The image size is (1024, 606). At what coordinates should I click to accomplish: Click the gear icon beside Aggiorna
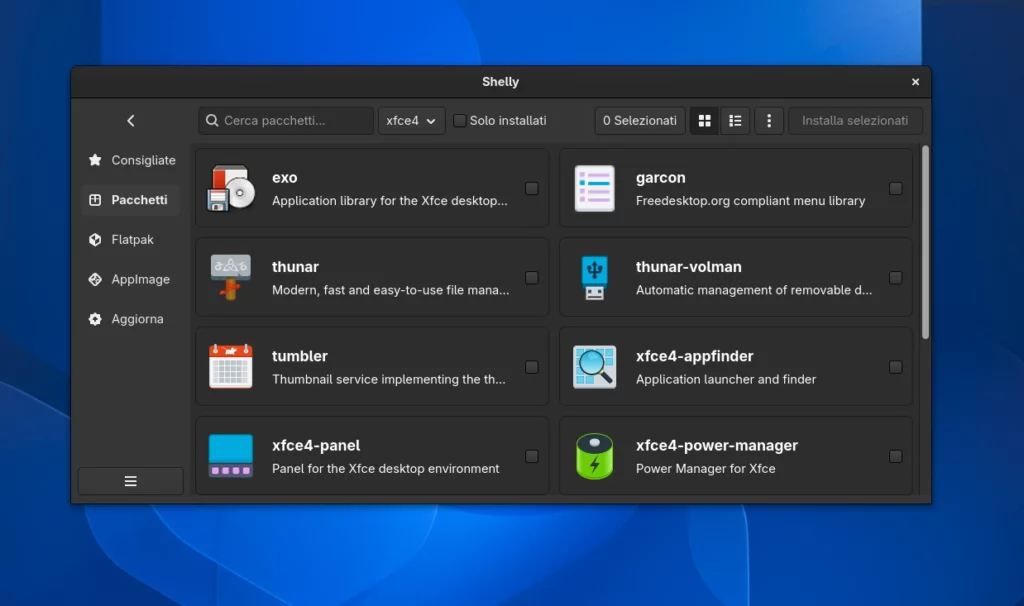(95, 319)
